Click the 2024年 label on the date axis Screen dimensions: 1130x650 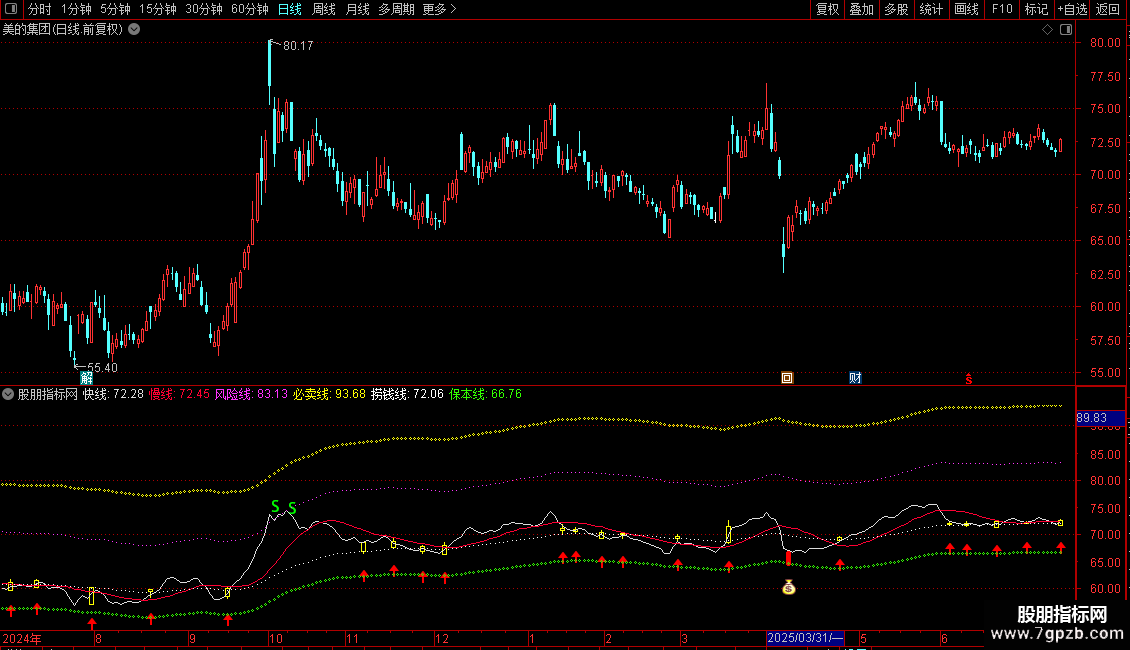[x=22, y=638]
